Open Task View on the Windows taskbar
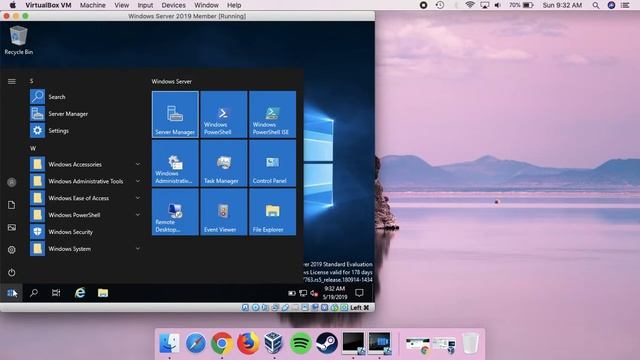640x360 pixels. (x=56, y=293)
